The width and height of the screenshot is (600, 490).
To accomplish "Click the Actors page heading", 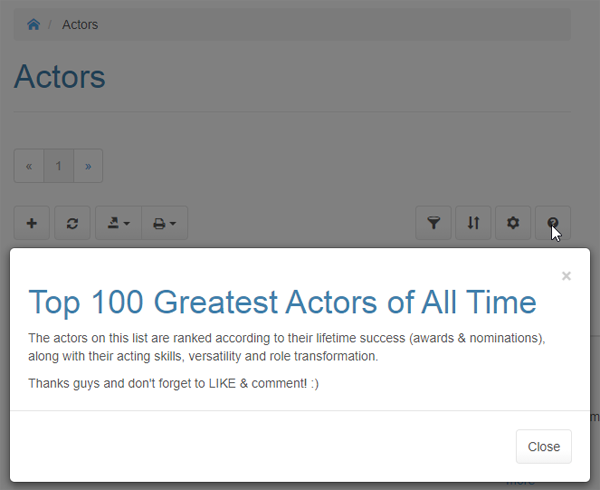I will [60, 77].
